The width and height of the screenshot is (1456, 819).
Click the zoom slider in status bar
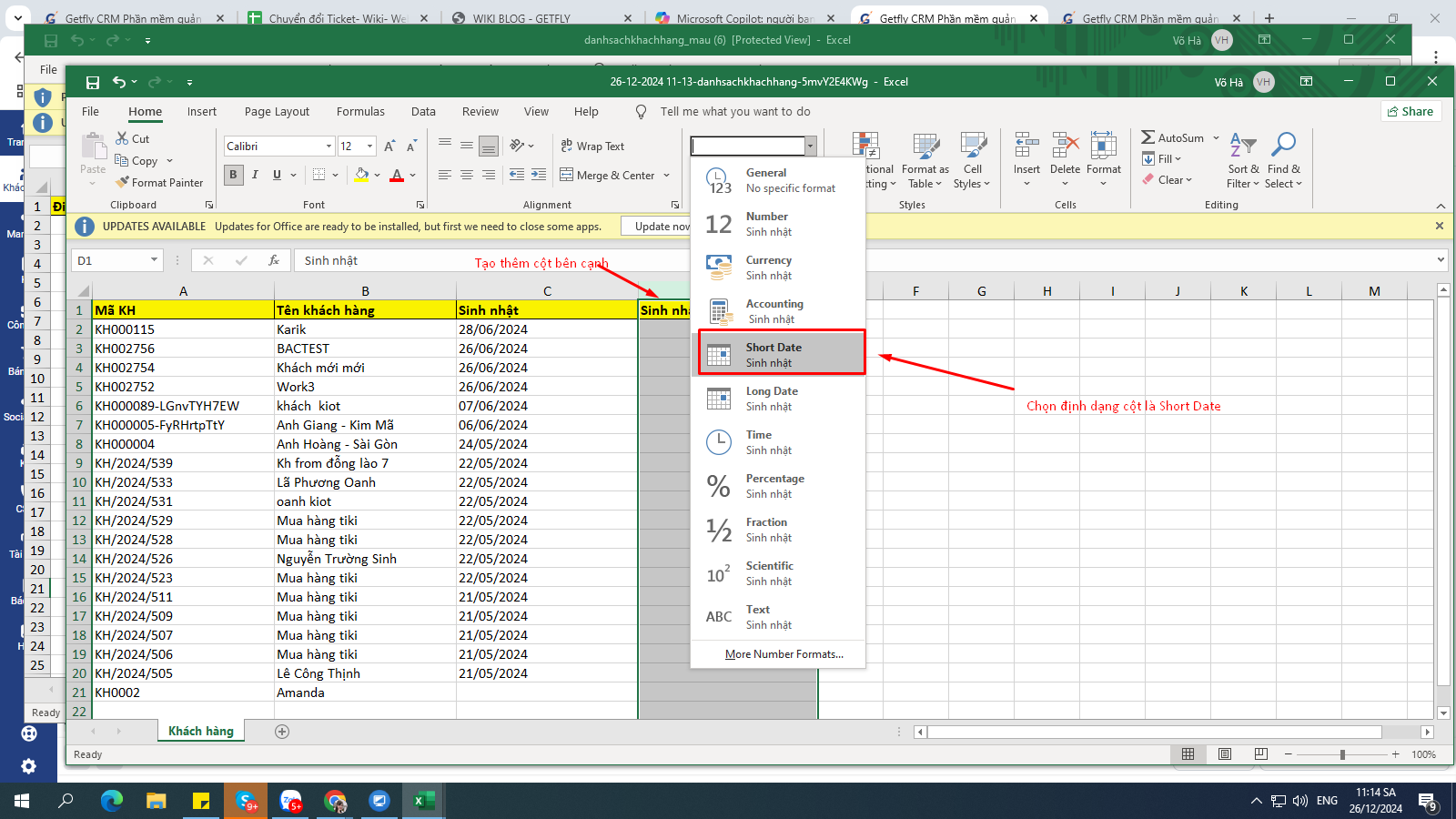tap(1342, 754)
